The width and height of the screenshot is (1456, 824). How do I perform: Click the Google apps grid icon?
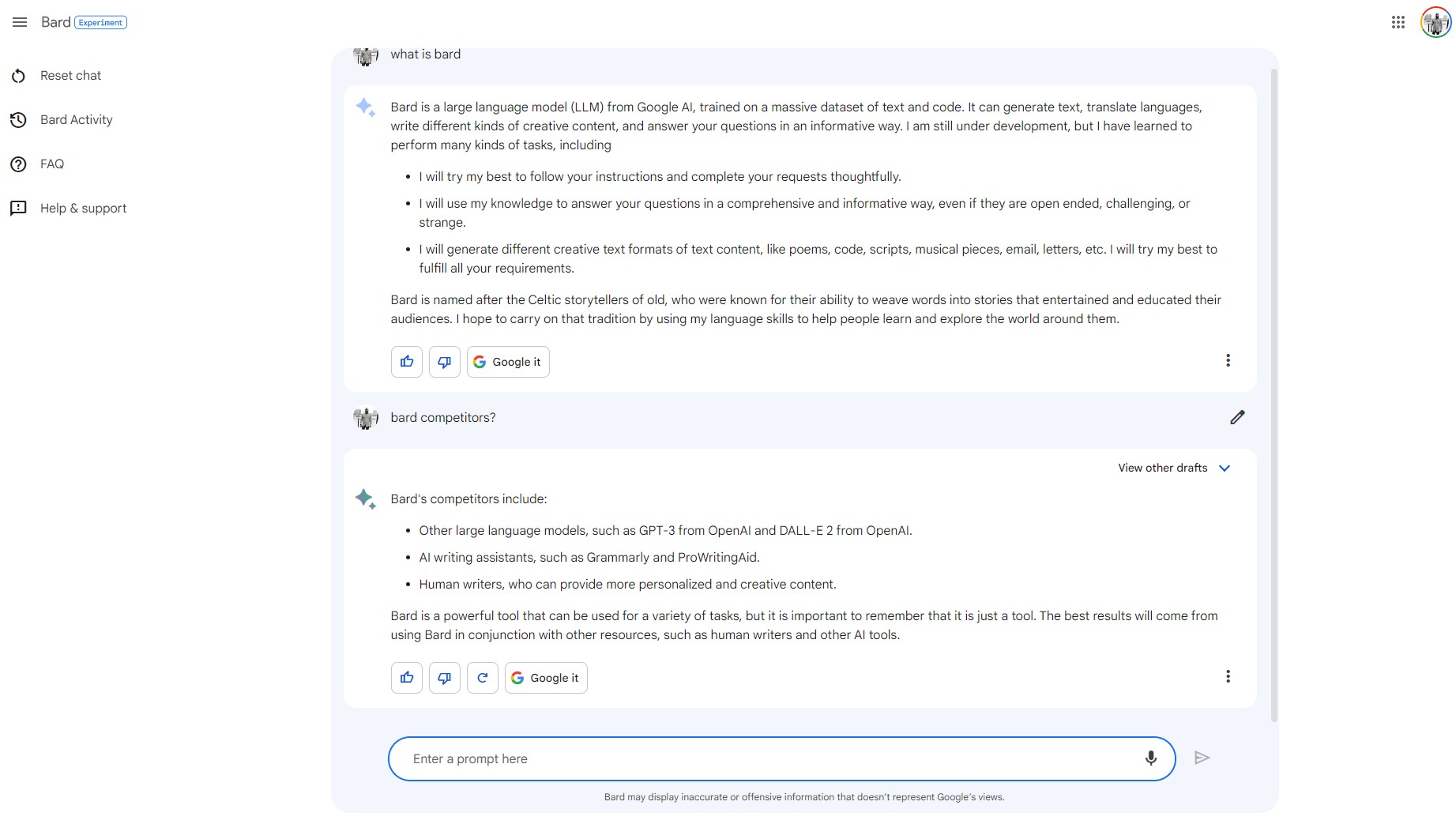(1398, 22)
